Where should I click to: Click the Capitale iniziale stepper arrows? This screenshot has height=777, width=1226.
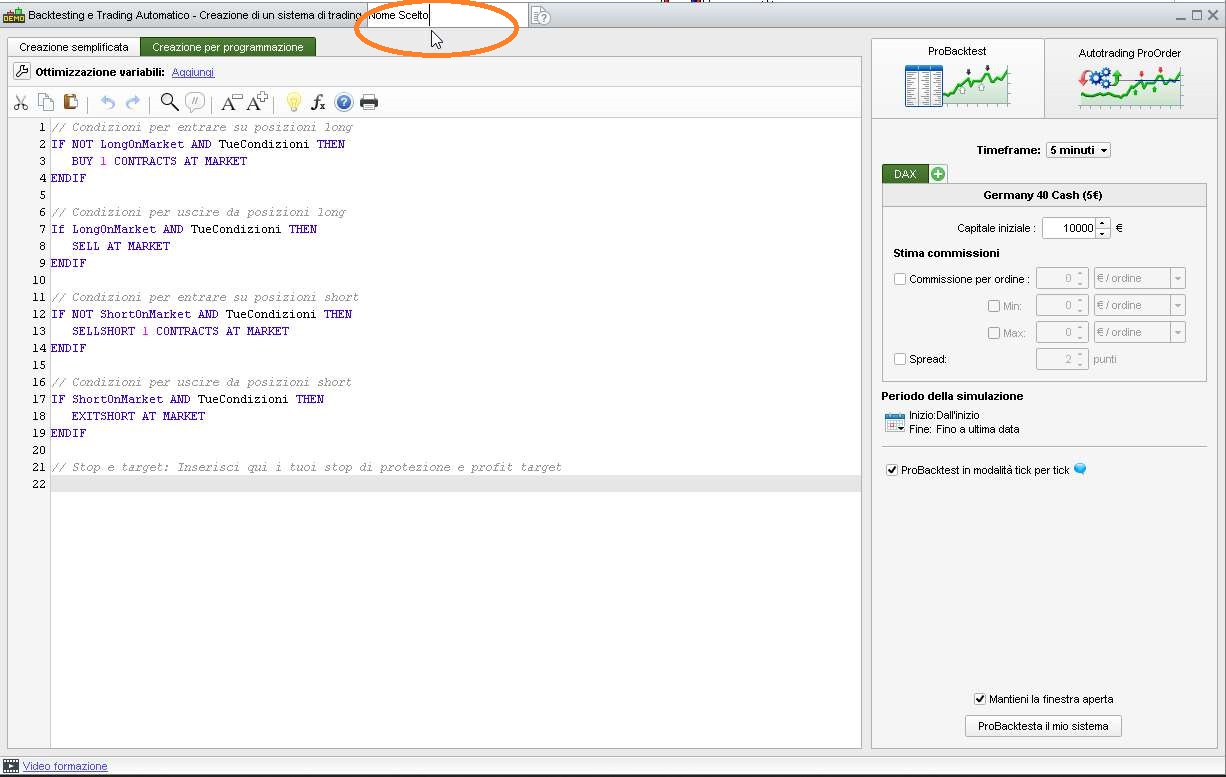(x=1103, y=228)
